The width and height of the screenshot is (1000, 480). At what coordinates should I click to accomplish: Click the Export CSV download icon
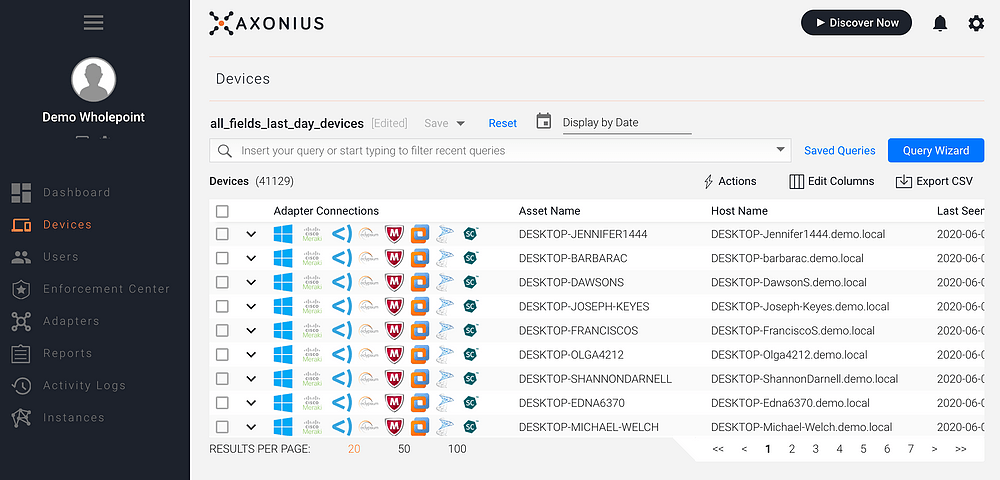point(904,182)
